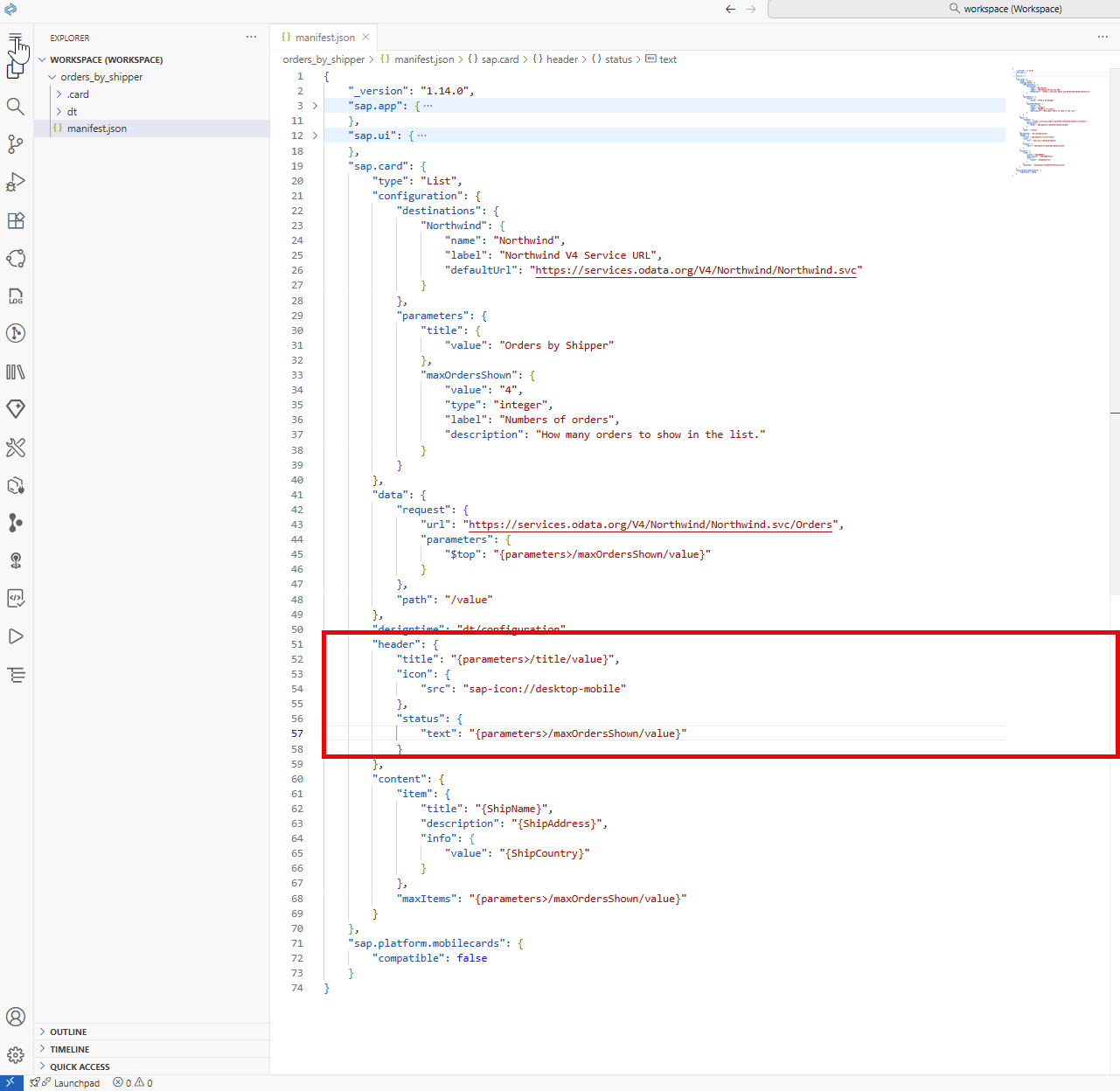Viewport: 1120px width, 1091px height.
Task: Expand the .card folder
Action: (59, 94)
